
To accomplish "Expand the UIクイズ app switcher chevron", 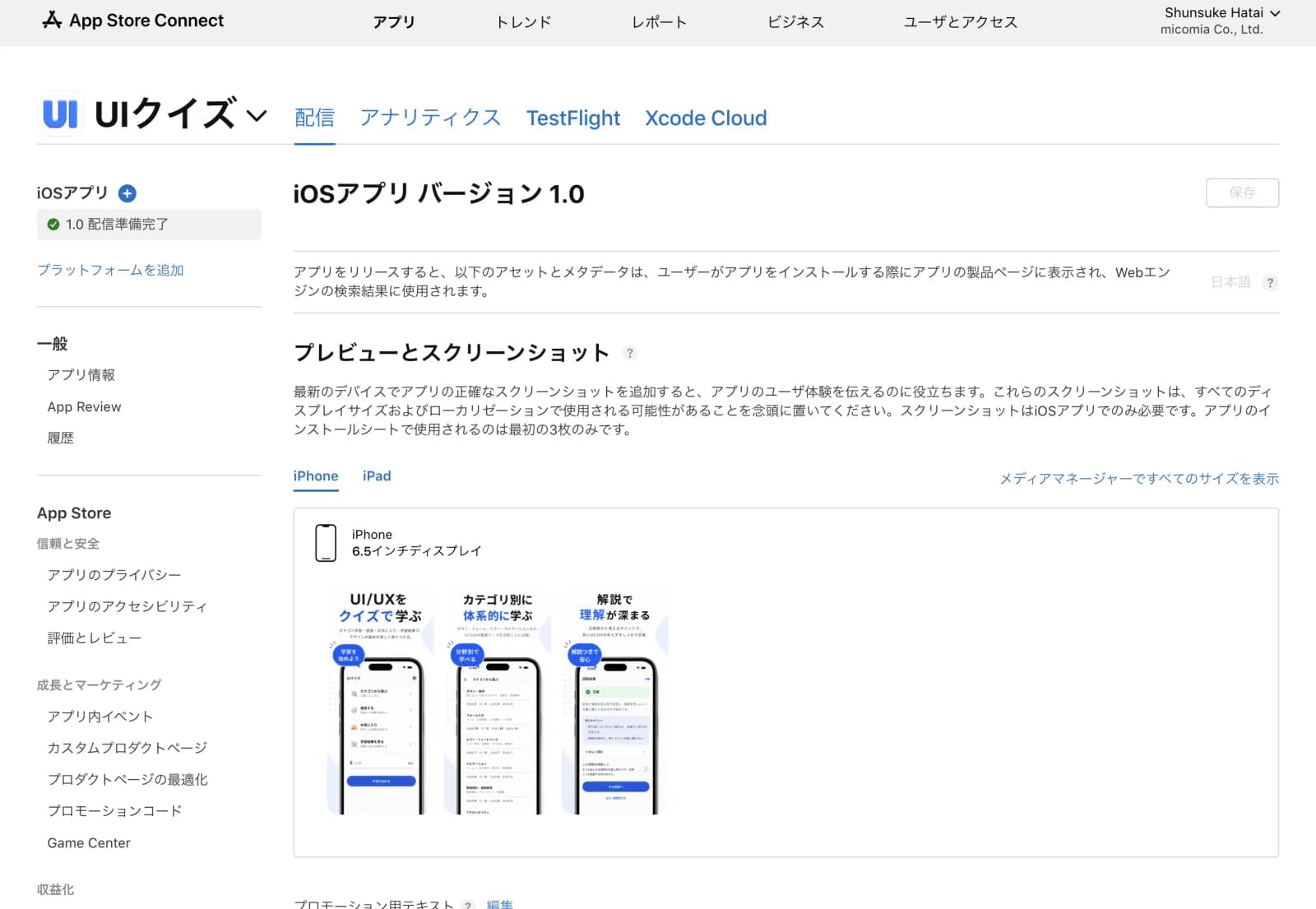I will (257, 115).
